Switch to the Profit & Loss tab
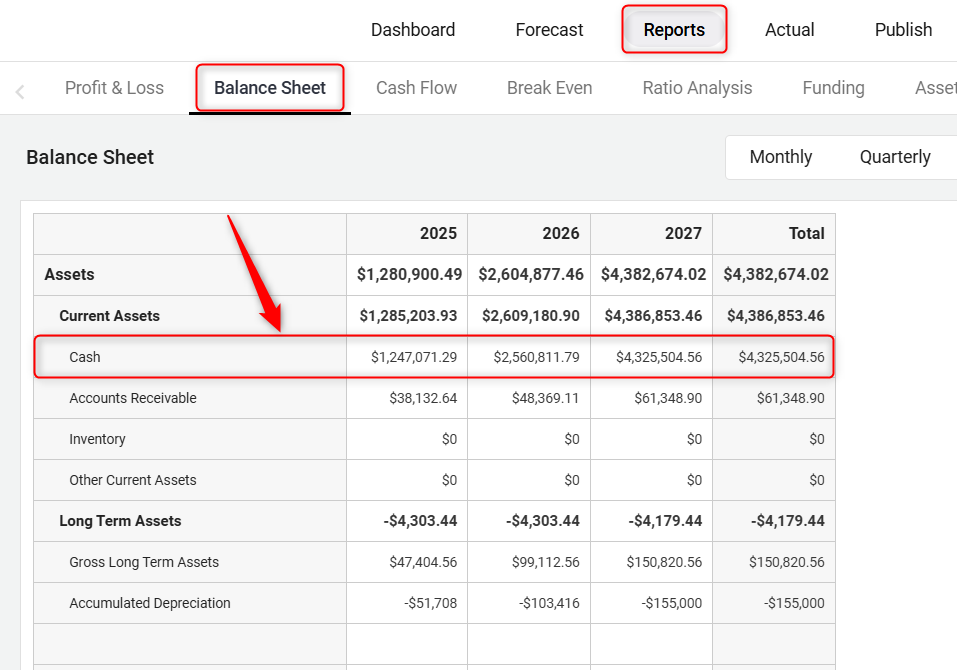The width and height of the screenshot is (957, 670). pyautogui.click(x=114, y=88)
